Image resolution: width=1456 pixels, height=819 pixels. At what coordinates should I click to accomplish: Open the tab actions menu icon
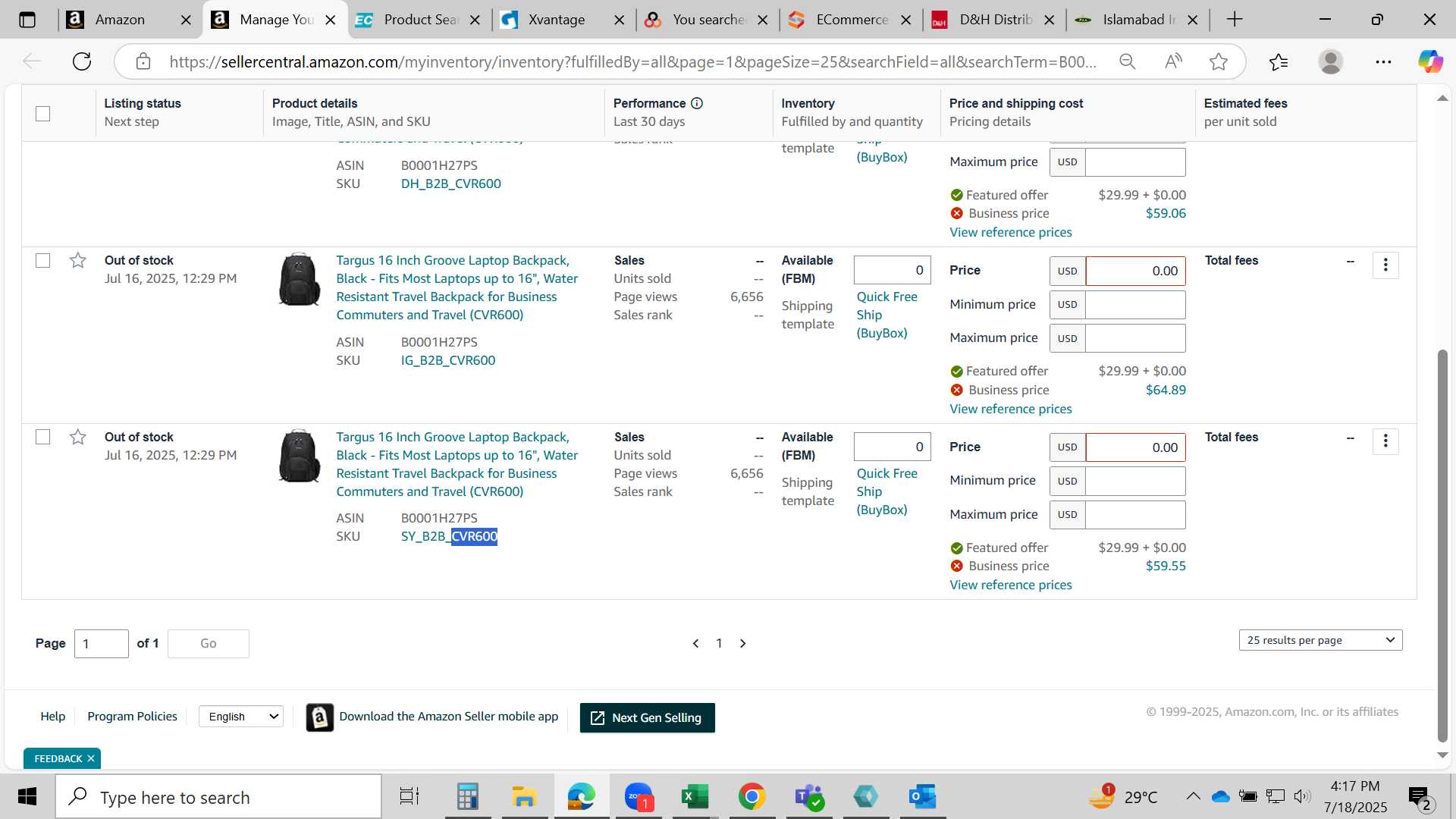pos(27,20)
